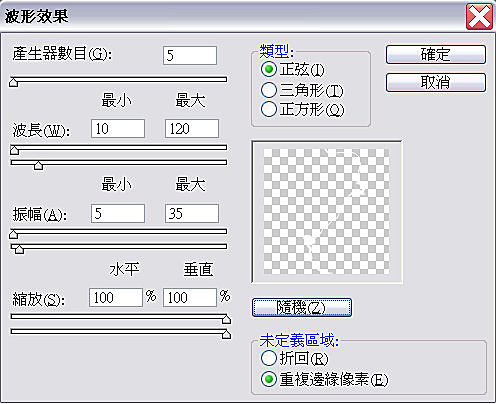The image size is (496, 404).
Task: Click the horizontal scale slider handle
Action: 226,319
